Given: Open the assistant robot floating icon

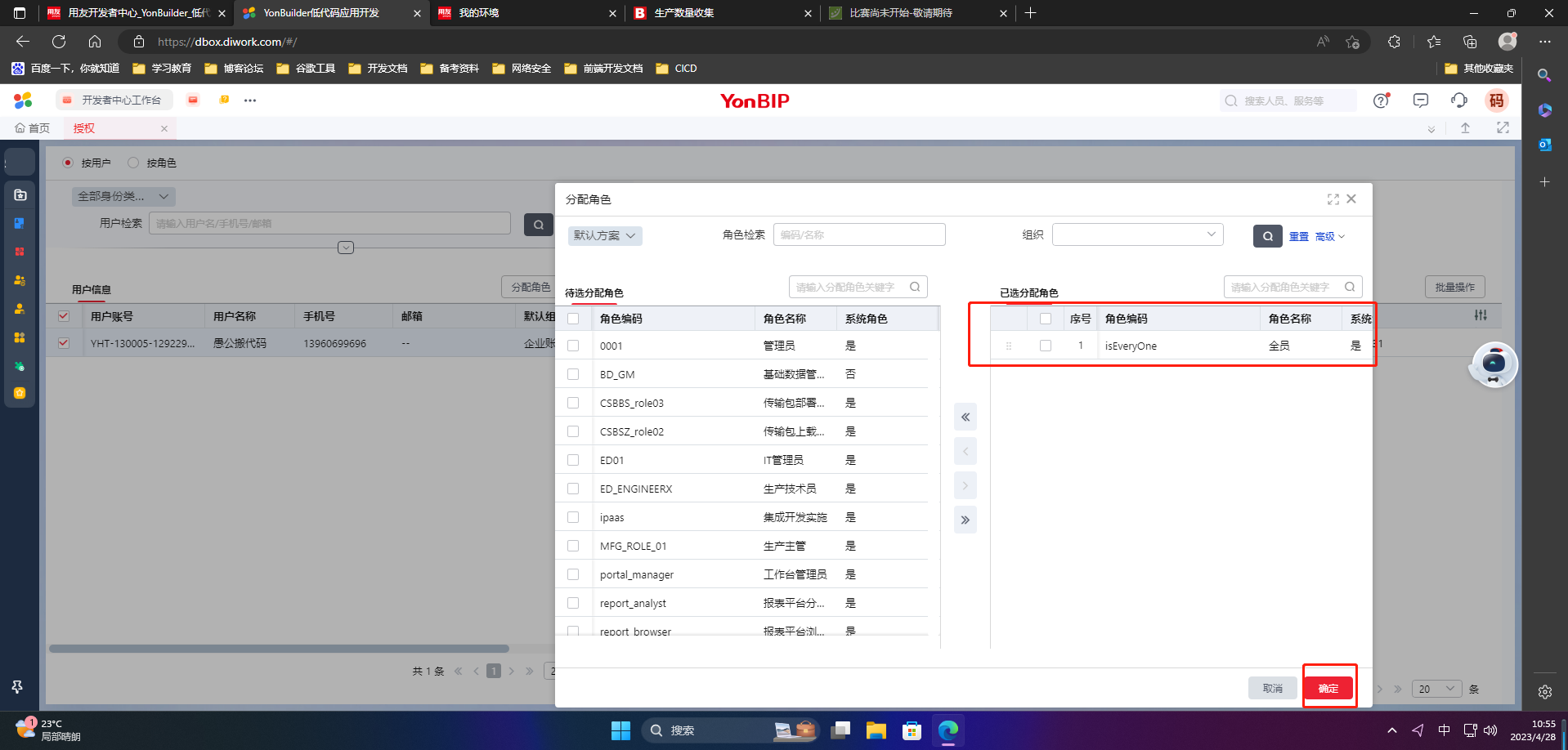Looking at the screenshot, I should point(1494,364).
